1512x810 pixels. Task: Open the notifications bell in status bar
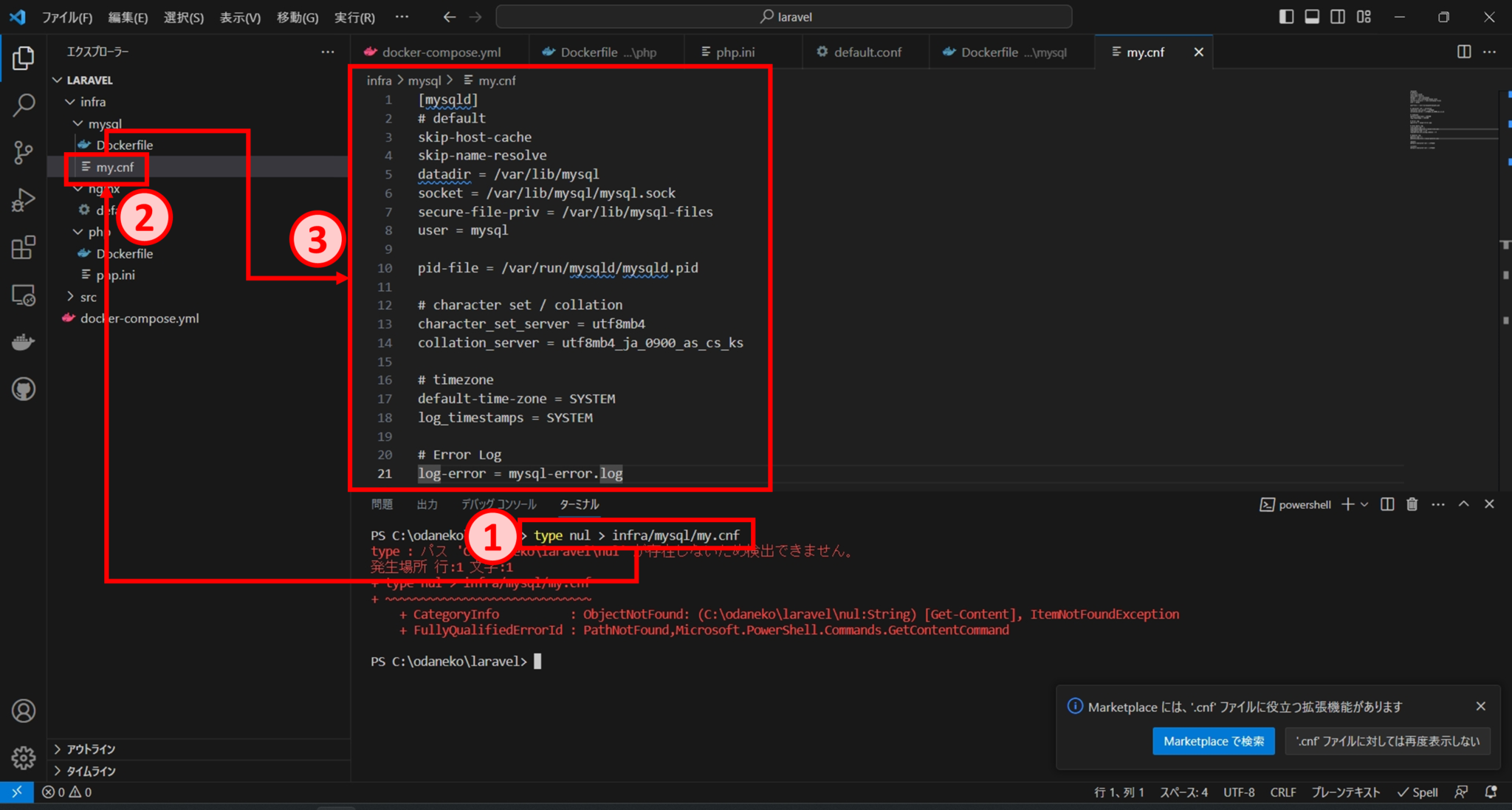coord(1491,792)
